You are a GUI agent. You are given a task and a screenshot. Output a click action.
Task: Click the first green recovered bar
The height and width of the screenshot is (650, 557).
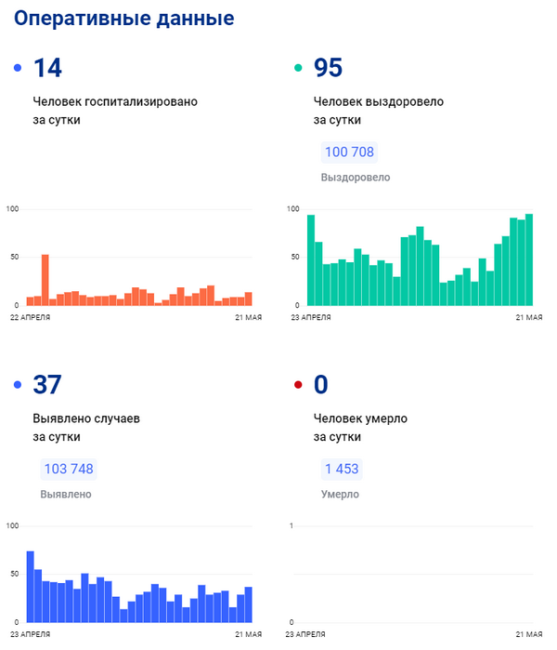(311, 260)
